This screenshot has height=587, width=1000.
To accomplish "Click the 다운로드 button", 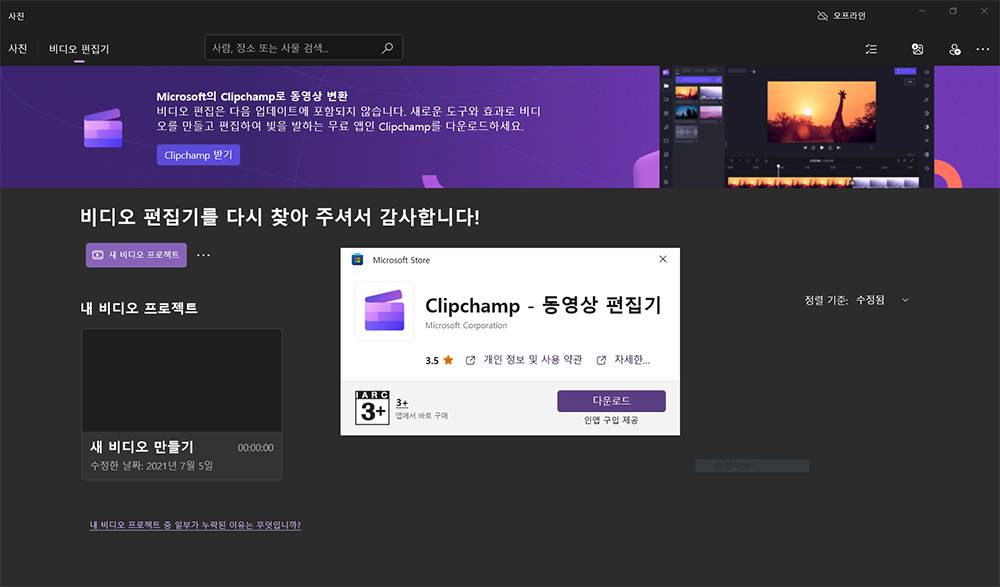I will click(x=611, y=401).
